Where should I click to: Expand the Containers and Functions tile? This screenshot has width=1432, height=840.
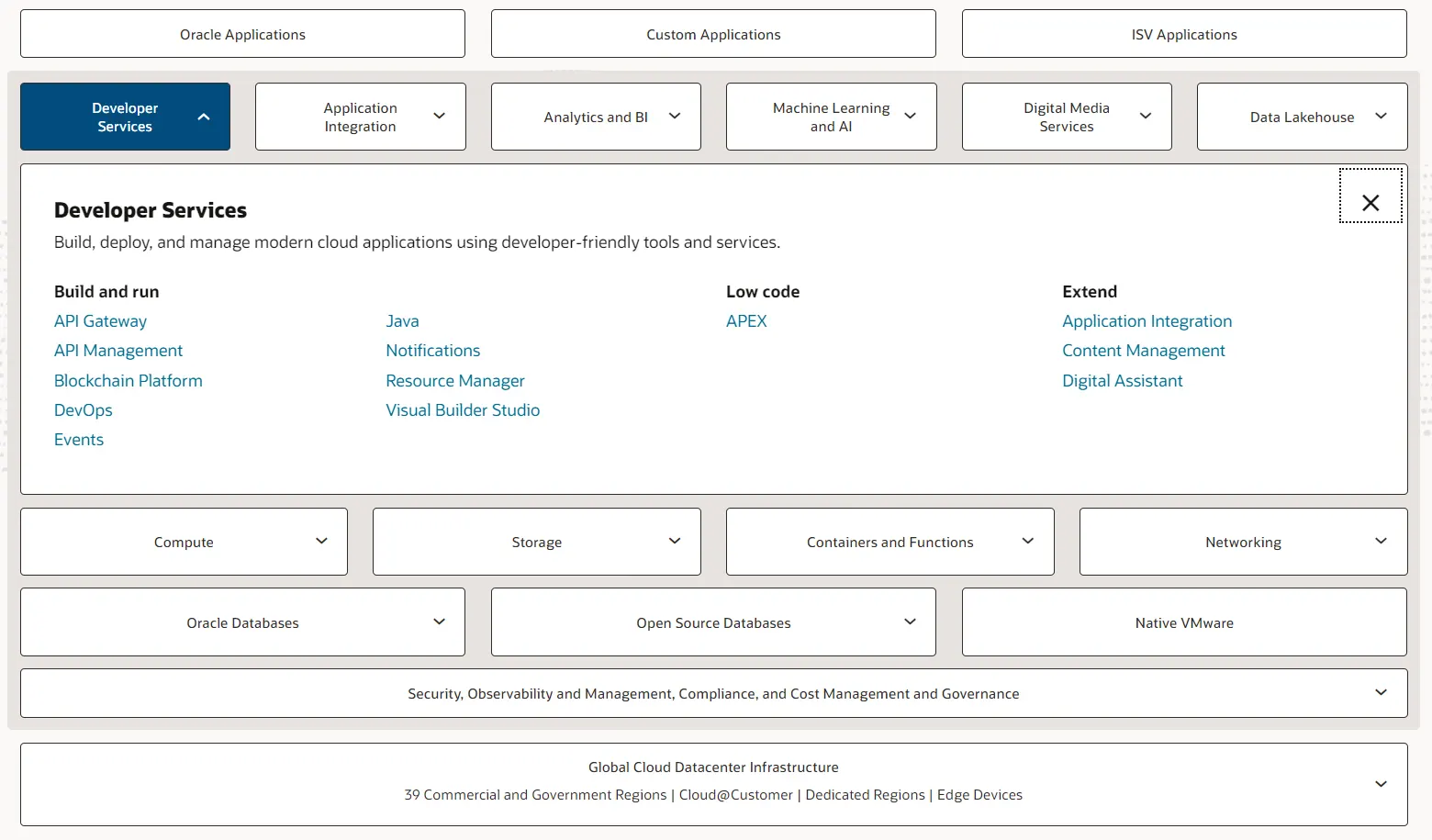(889, 542)
